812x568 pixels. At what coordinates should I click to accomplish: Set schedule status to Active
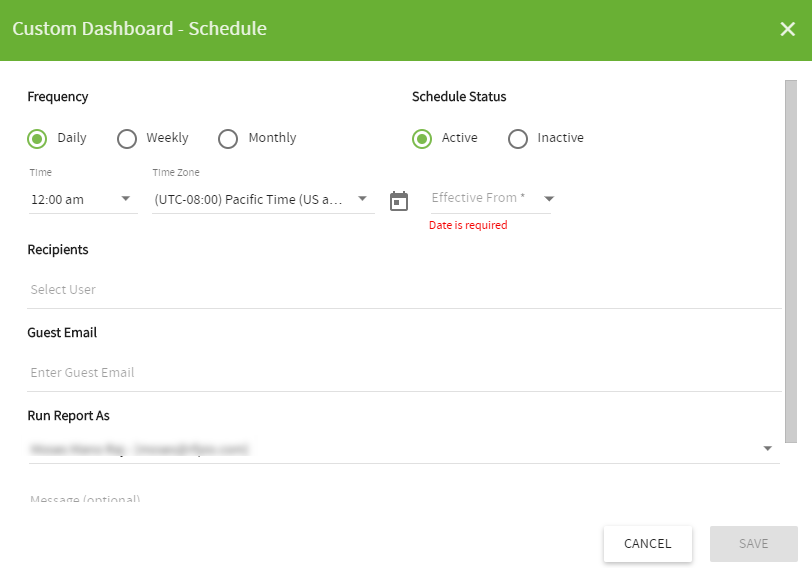pyautogui.click(x=422, y=138)
